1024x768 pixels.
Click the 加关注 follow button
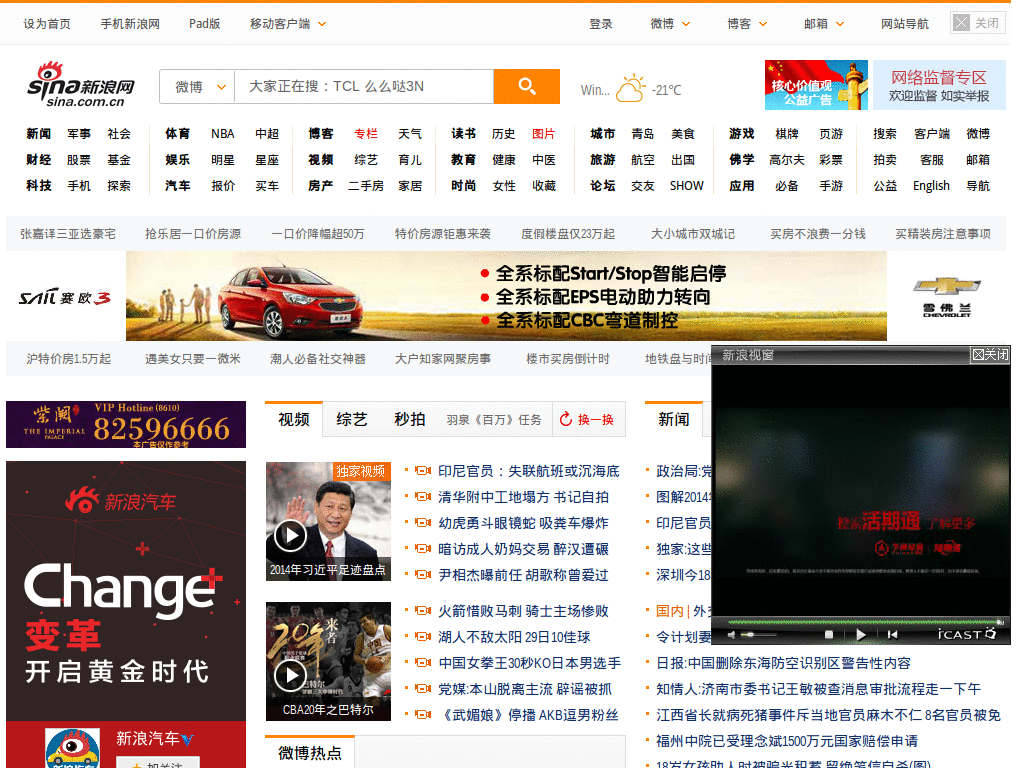[157, 763]
